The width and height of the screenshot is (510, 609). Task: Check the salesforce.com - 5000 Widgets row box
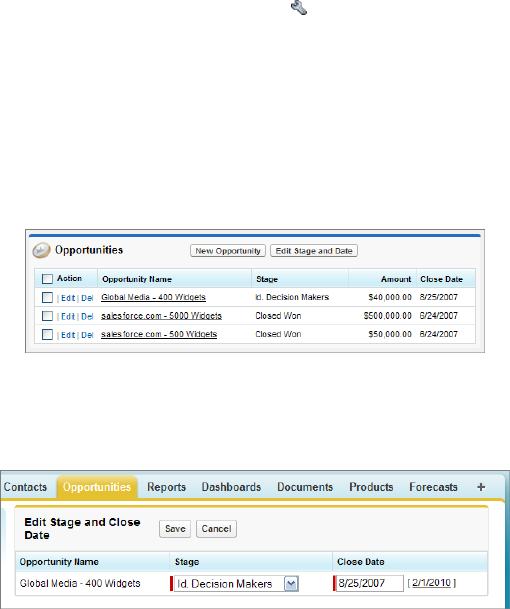47,316
